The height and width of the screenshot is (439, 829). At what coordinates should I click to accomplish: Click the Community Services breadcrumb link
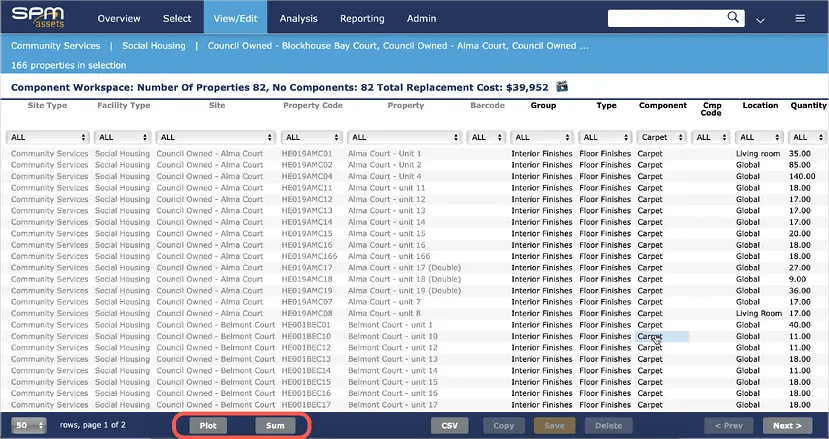click(55, 46)
